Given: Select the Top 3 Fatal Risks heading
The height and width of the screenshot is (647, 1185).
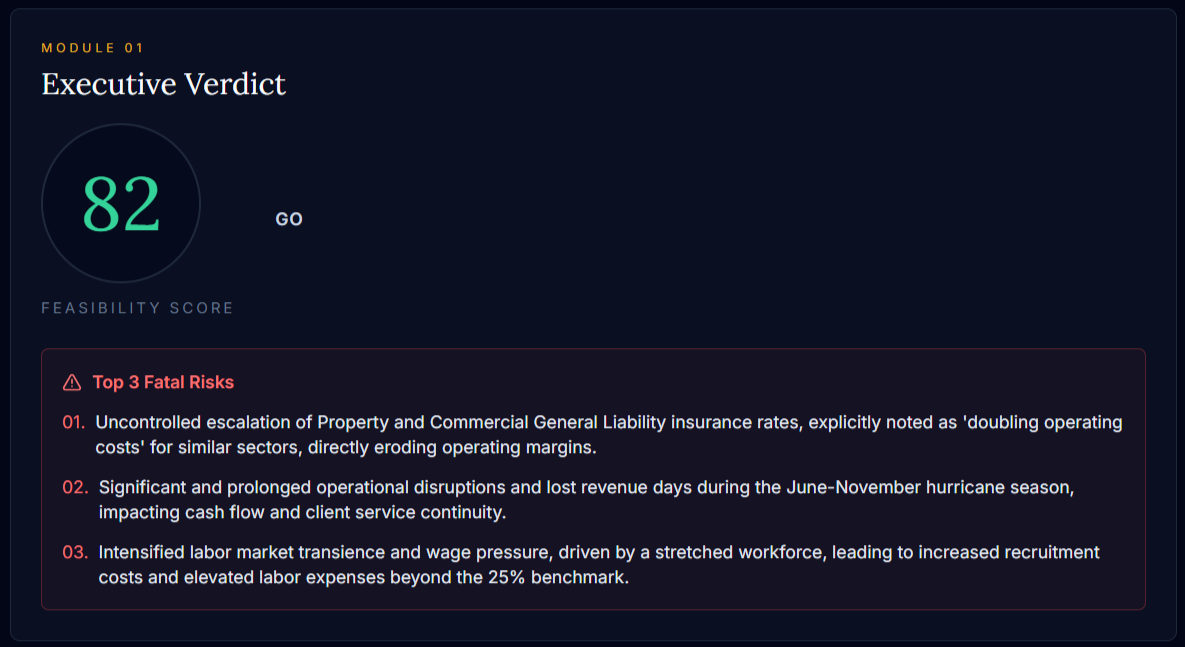Looking at the screenshot, I should click(163, 382).
